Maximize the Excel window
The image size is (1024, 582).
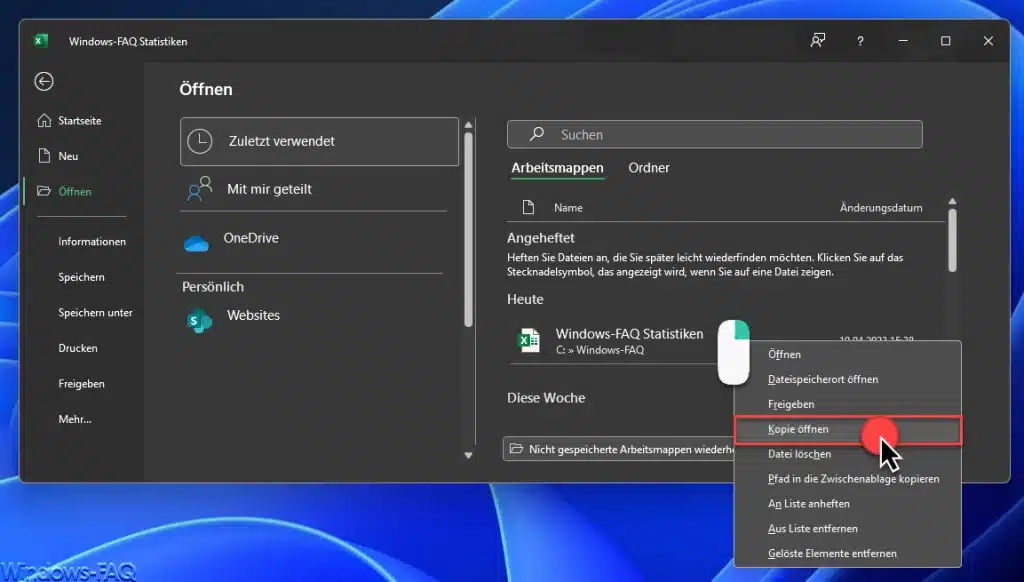click(946, 40)
